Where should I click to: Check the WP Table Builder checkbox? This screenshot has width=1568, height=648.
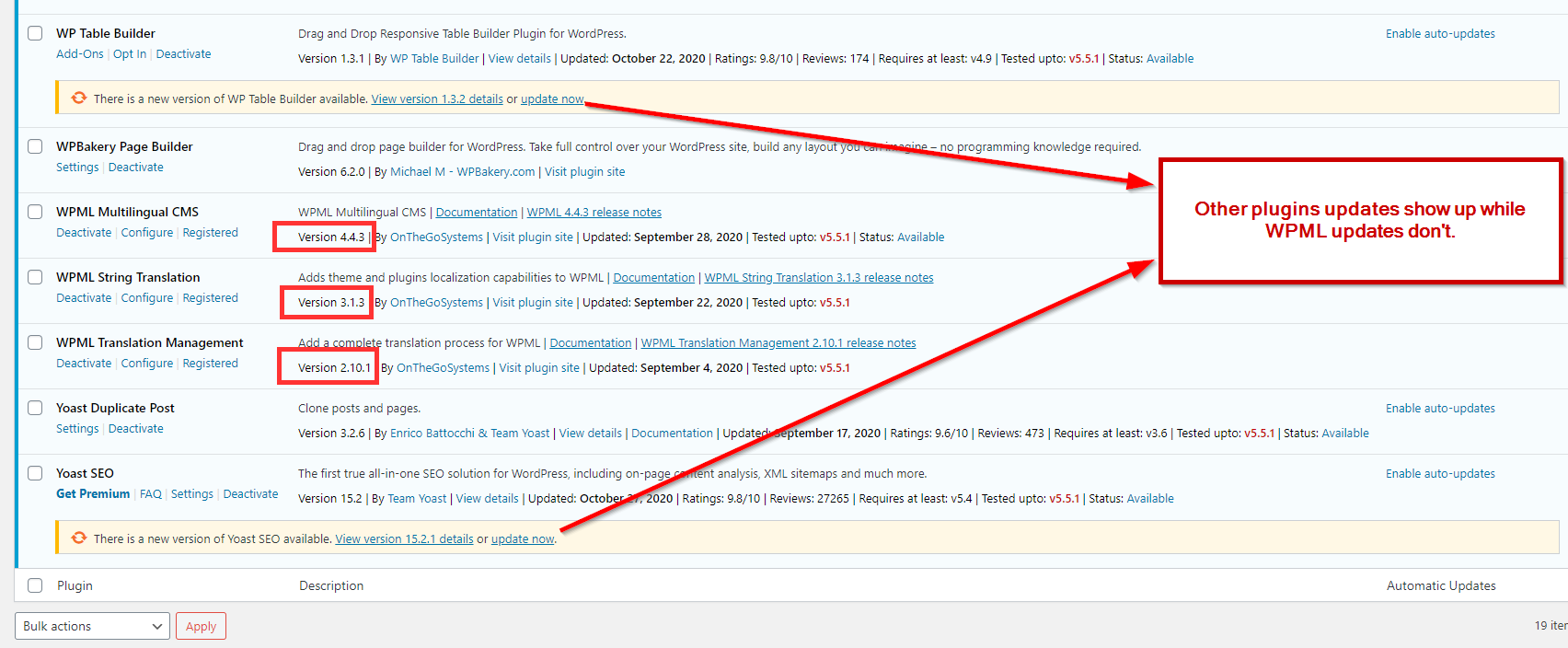[x=35, y=33]
